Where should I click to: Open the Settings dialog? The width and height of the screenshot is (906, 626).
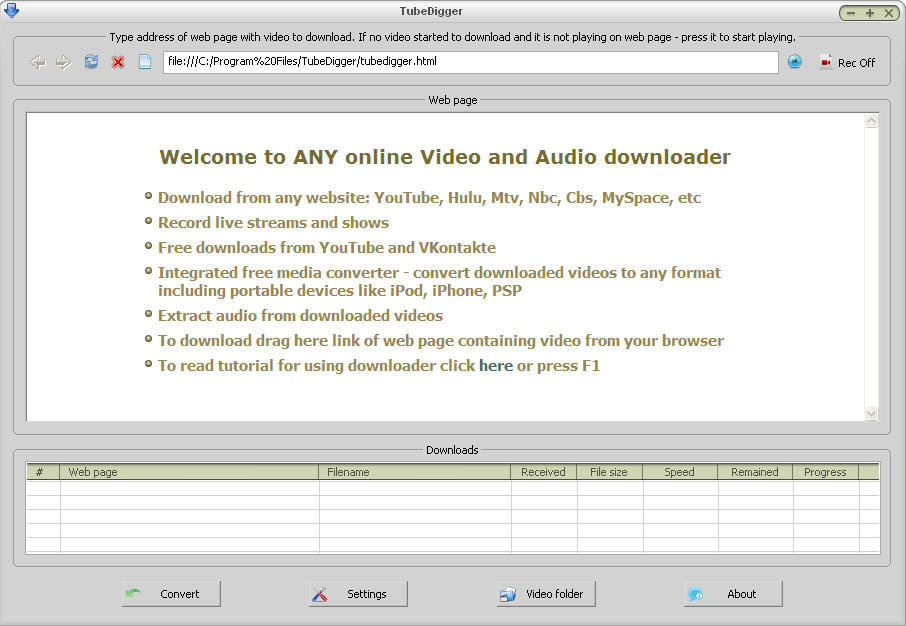pyautogui.click(x=358, y=594)
